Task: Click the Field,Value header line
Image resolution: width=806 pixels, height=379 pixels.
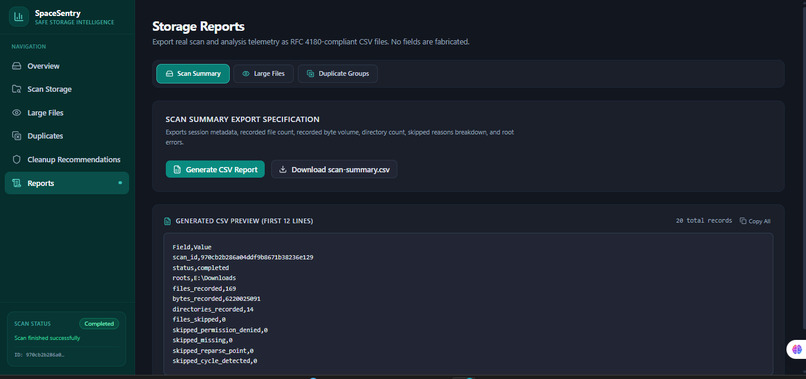Action: tap(192, 247)
